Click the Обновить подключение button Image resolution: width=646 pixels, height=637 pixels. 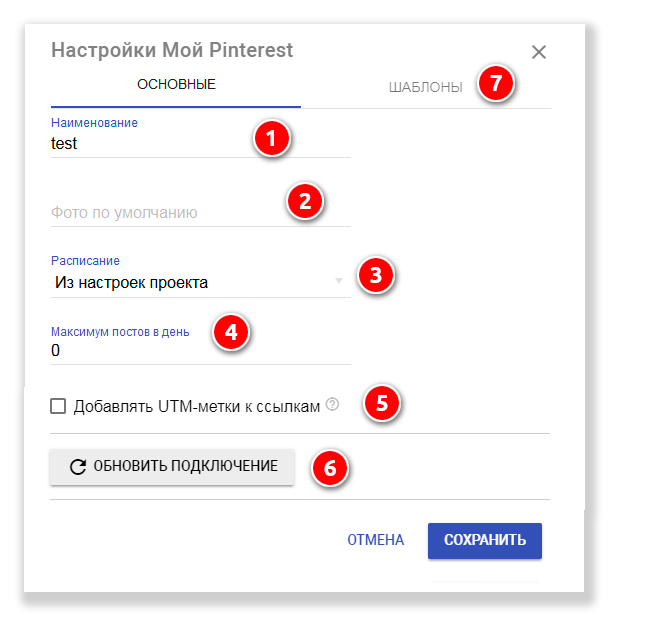(x=172, y=467)
